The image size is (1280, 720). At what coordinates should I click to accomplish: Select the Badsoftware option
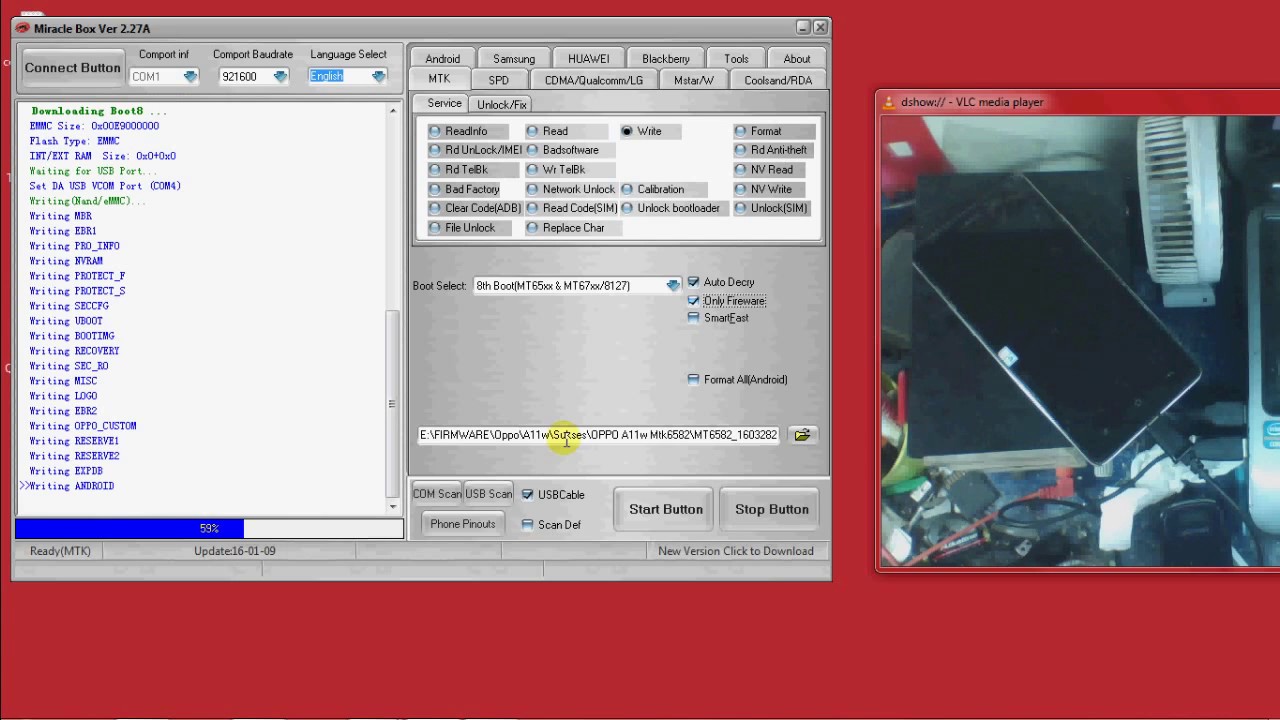(x=570, y=150)
